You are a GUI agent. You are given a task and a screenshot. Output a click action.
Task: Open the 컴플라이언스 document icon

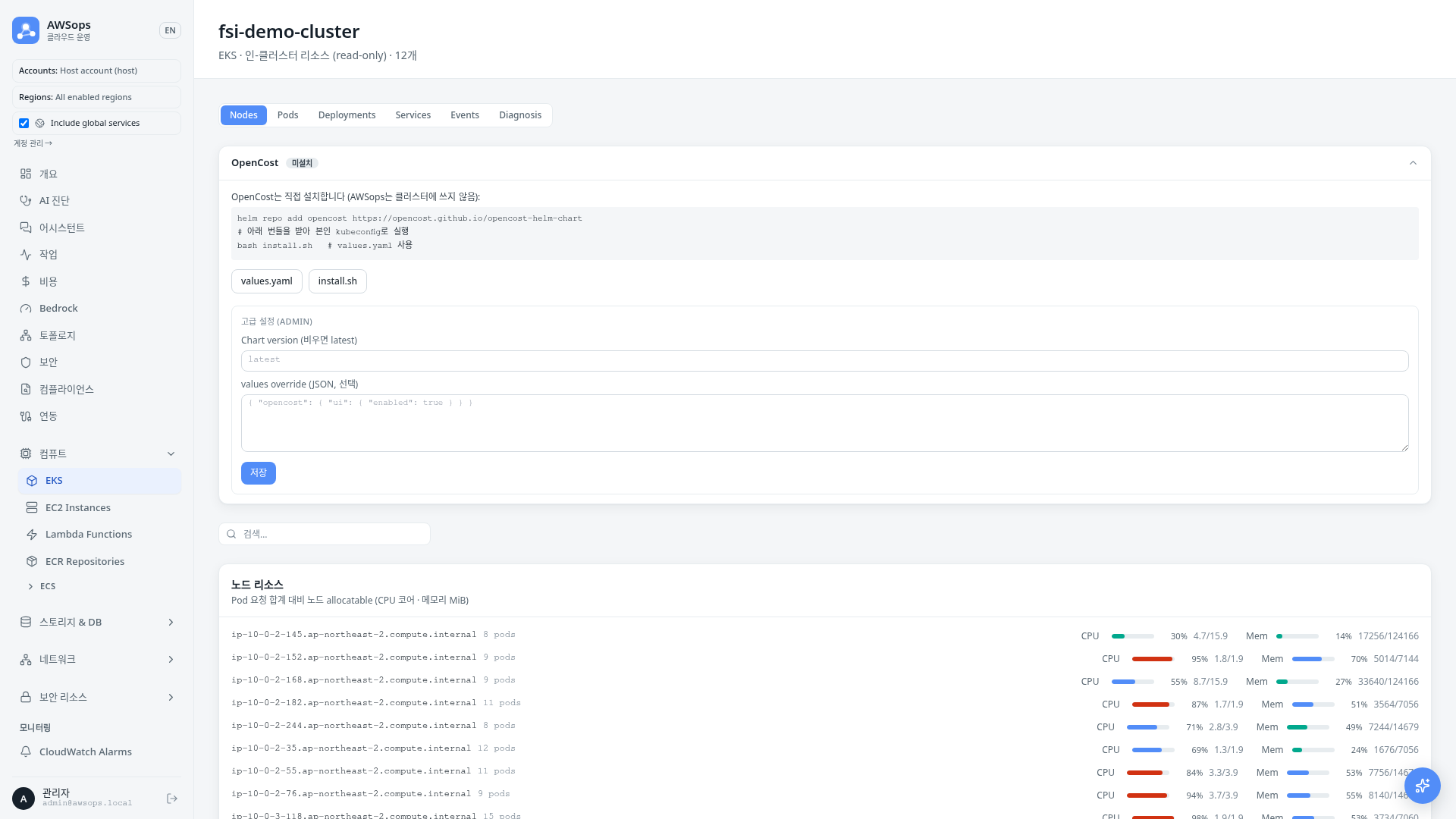(26, 389)
